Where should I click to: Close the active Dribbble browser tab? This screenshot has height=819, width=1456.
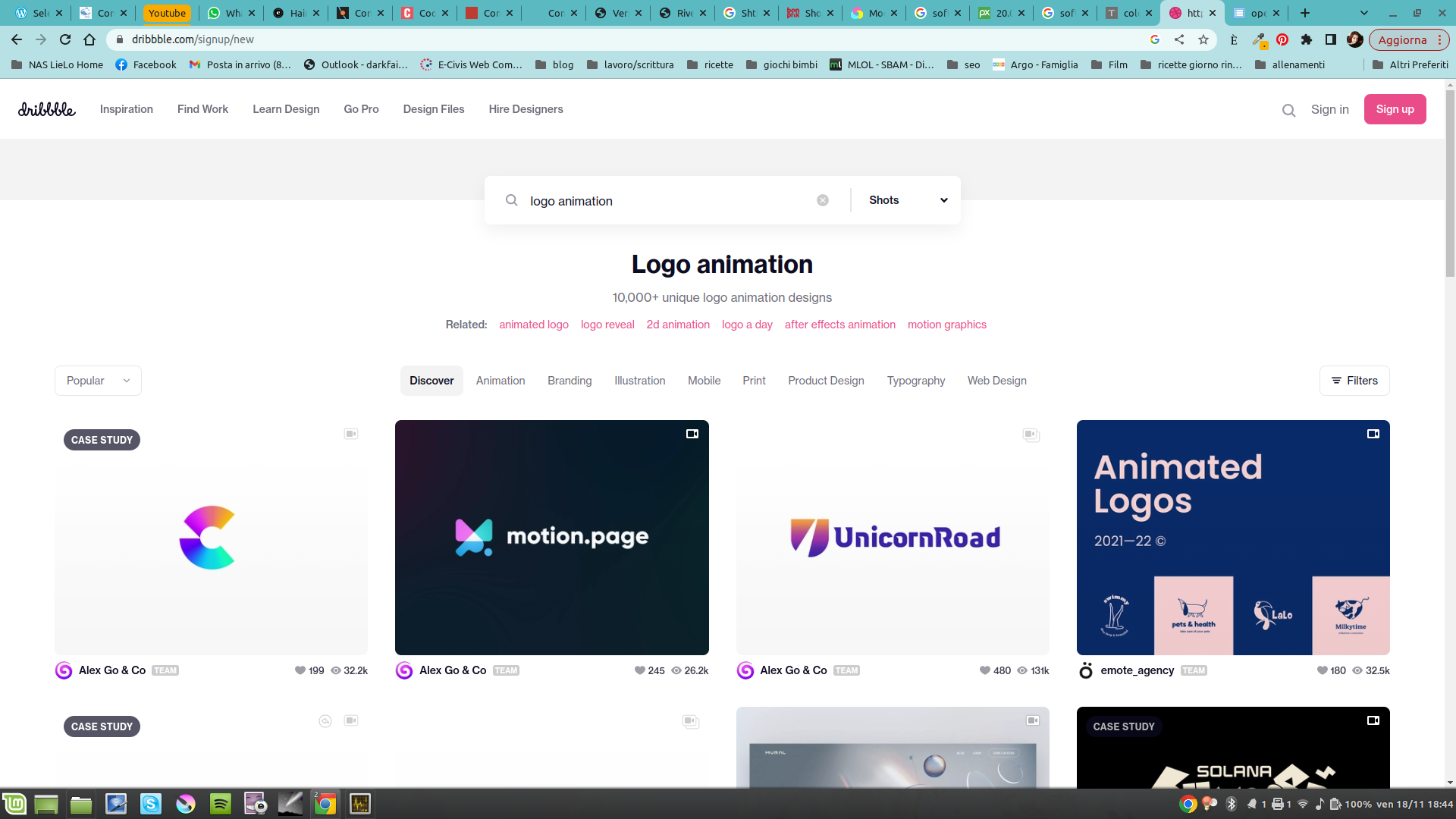[x=1213, y=13]
